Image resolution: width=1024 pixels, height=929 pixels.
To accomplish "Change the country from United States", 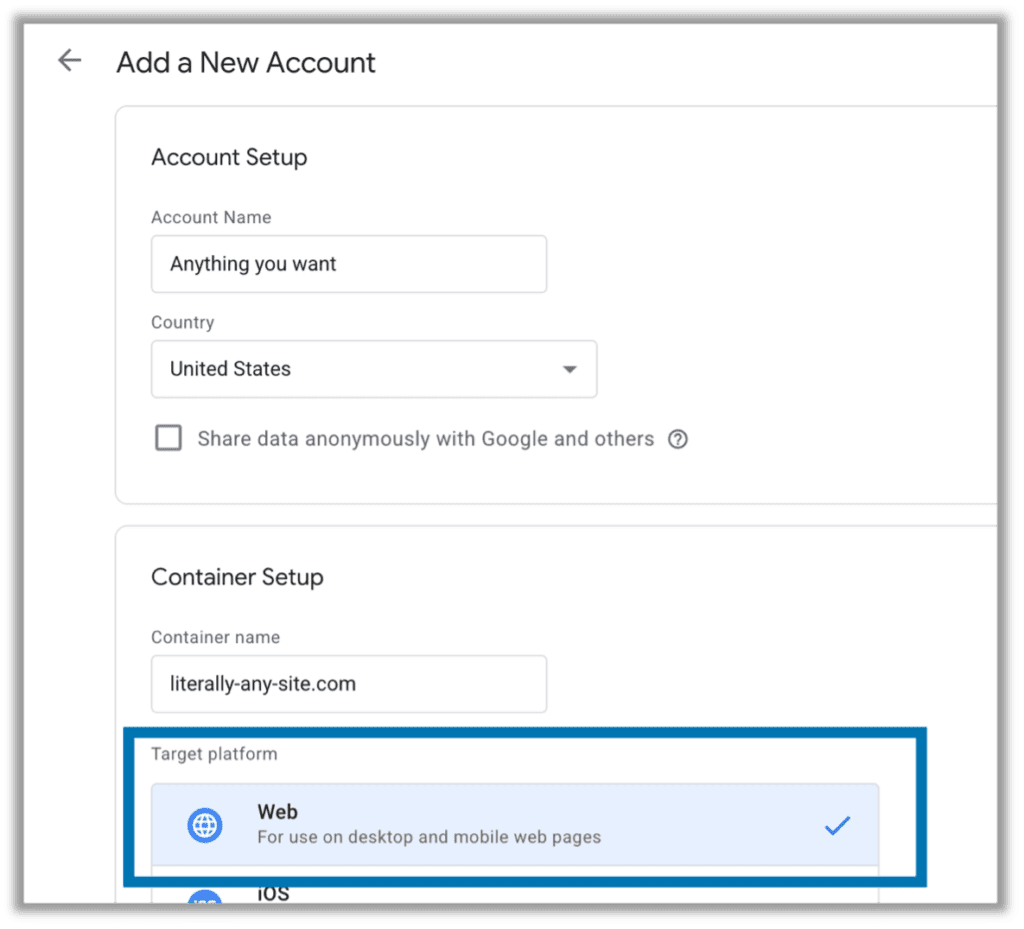I will point(374,369).
